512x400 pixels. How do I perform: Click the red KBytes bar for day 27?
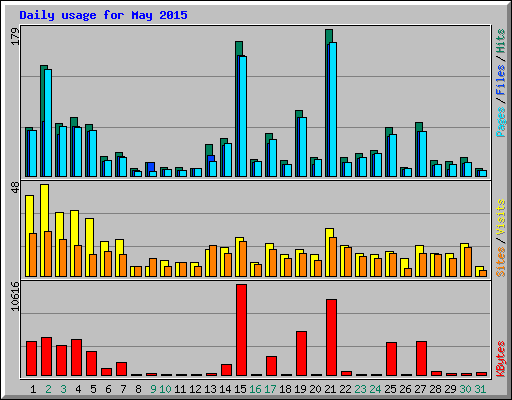421,359
